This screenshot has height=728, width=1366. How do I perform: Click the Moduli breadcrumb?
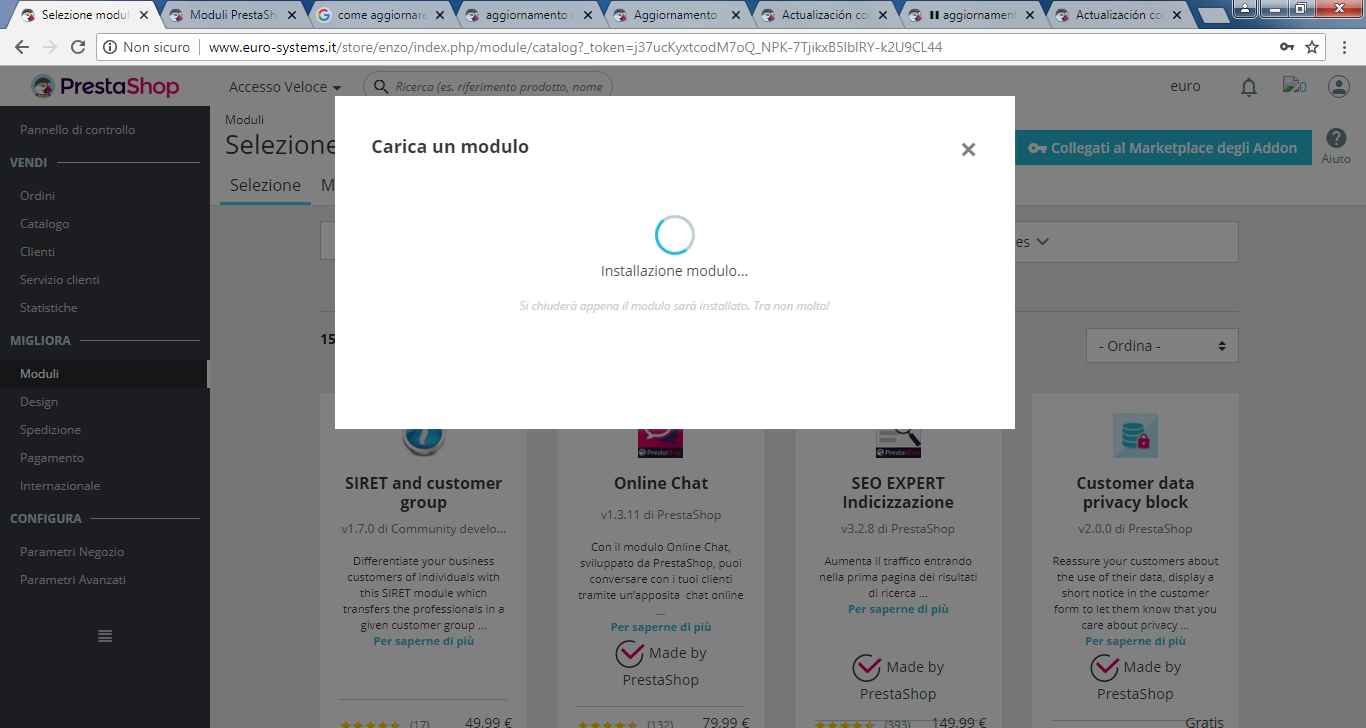(244, 120)
